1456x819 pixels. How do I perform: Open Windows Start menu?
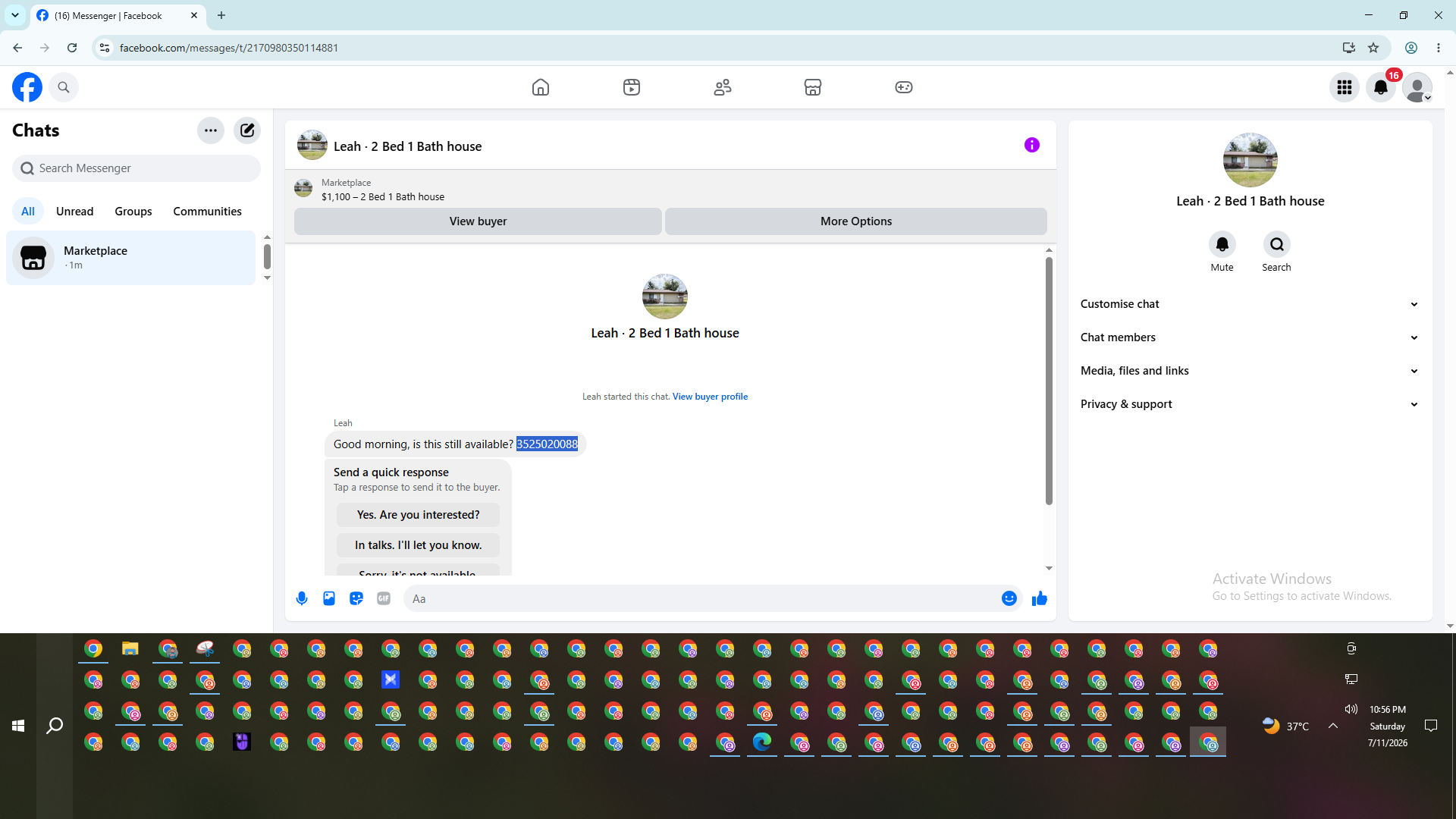(x=18, y=726)
